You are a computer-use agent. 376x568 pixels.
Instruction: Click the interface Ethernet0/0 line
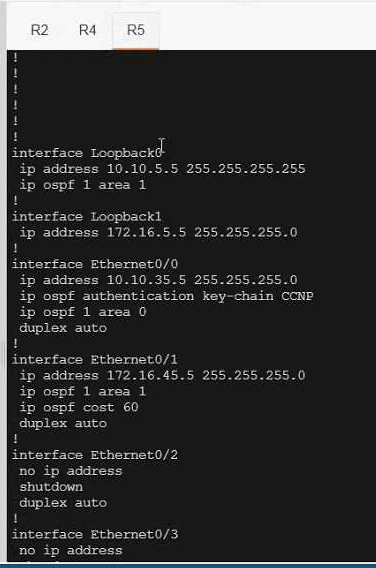95,264
